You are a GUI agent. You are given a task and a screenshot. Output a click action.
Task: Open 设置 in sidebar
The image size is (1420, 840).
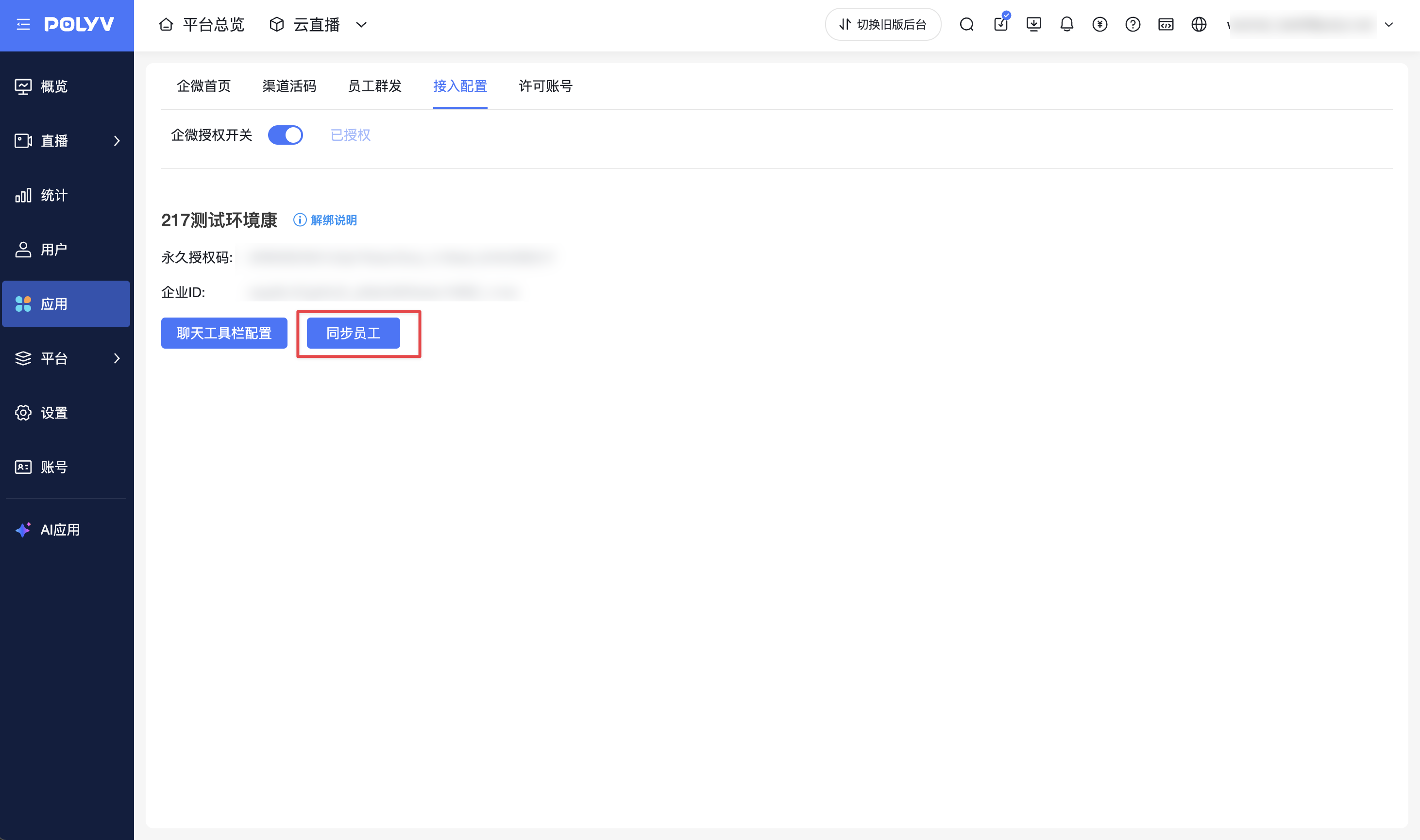click(66, 413)
